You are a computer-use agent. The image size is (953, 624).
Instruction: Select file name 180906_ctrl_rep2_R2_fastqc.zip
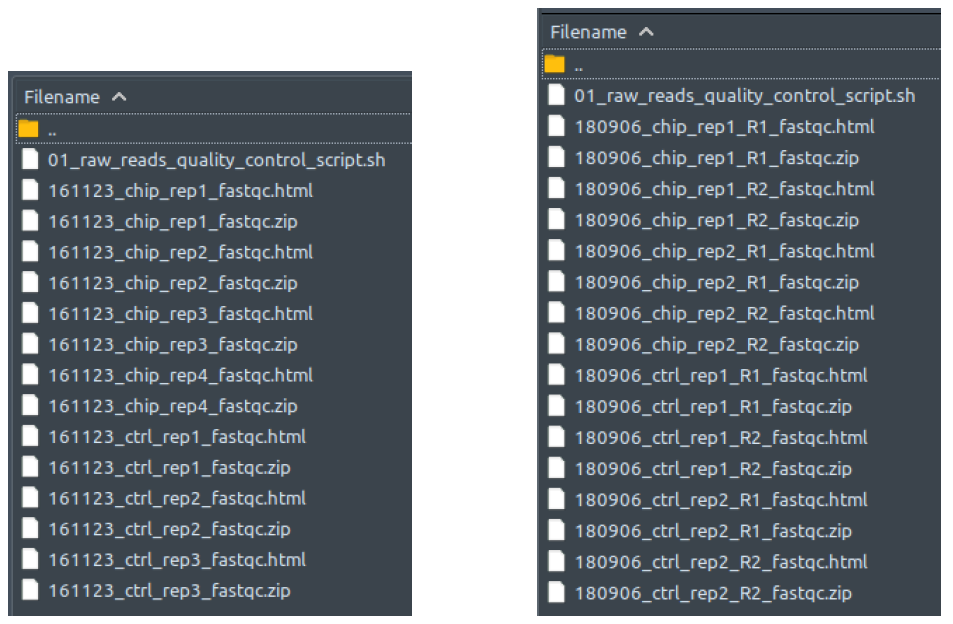pyautogui.click(x=713, y=593)
